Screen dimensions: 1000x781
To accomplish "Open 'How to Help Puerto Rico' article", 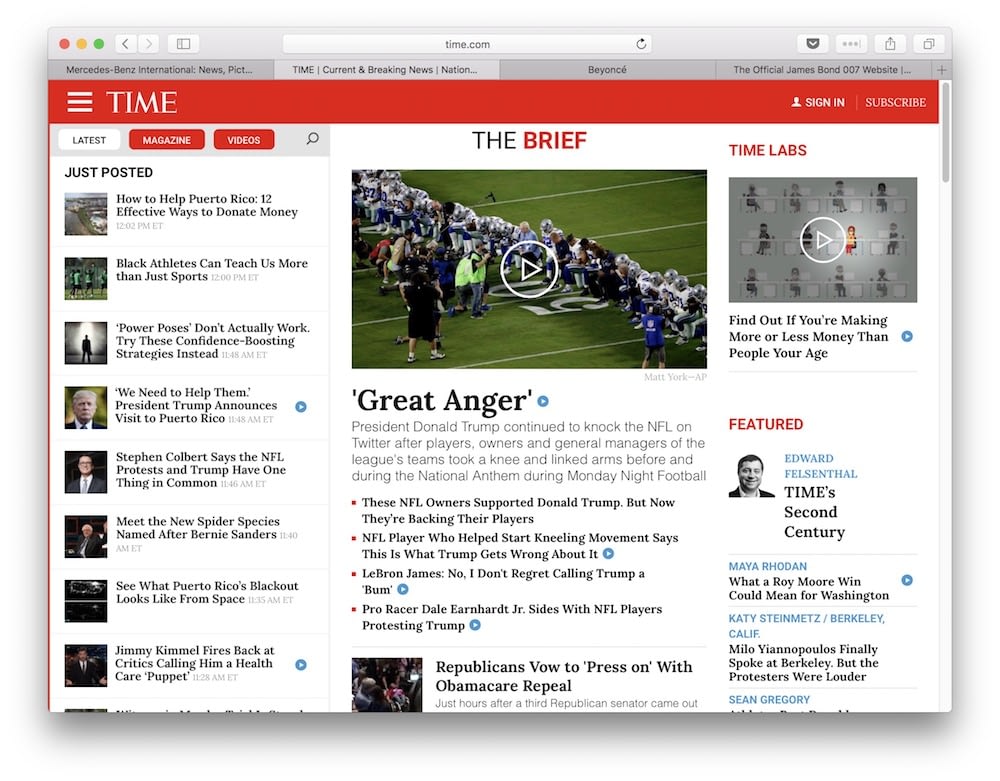I will [x=207, y=205].
